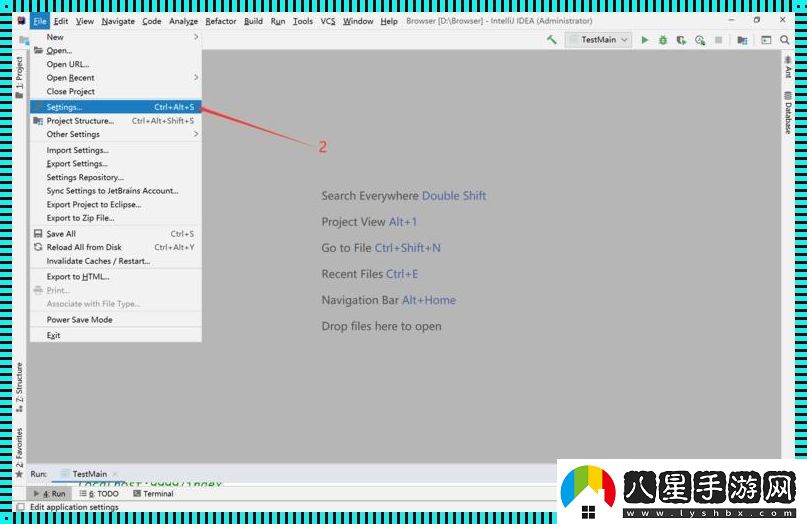
Task: Run TestMain with green play icon
Action: 644,40
